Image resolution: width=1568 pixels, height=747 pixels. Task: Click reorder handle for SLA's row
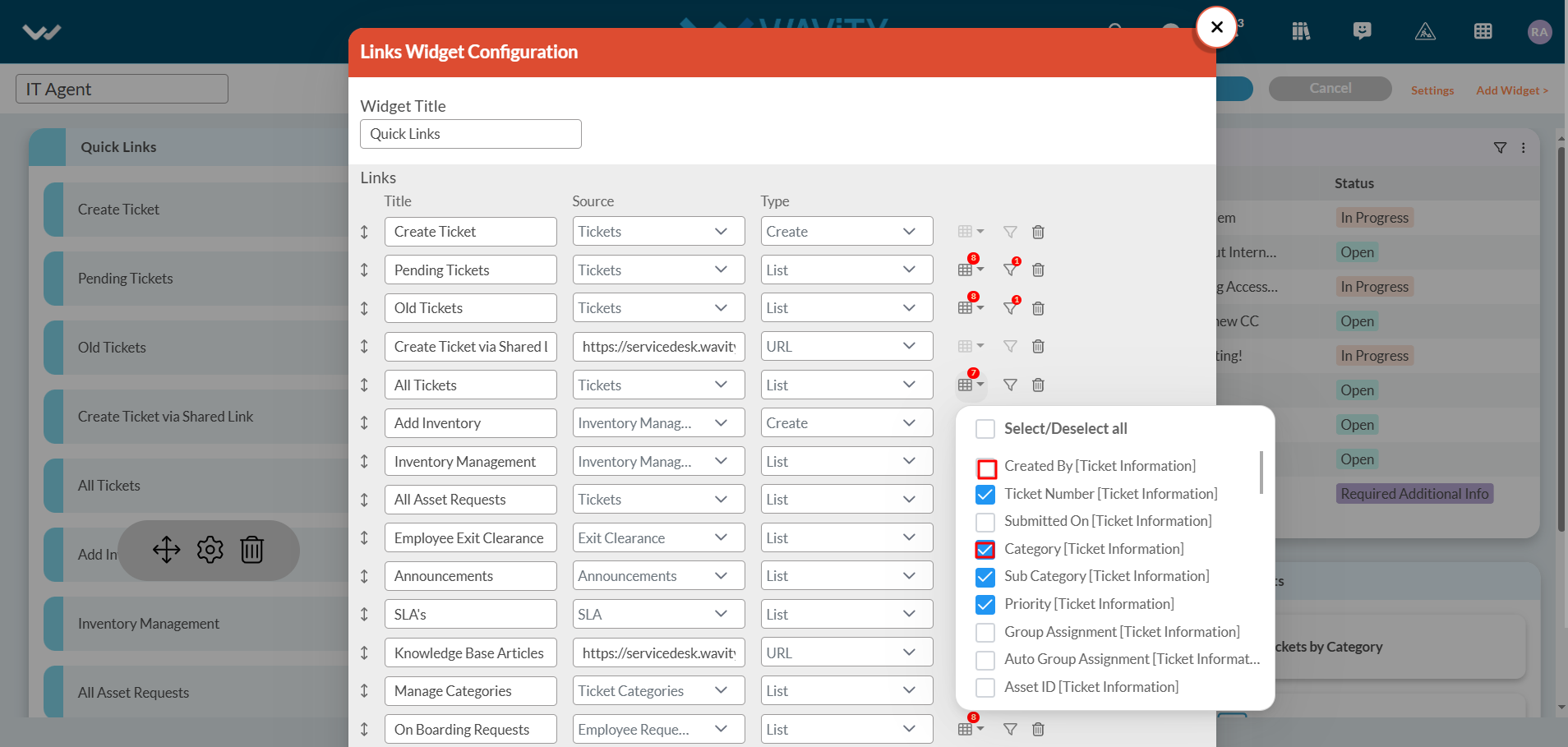[x=364, y=615]
